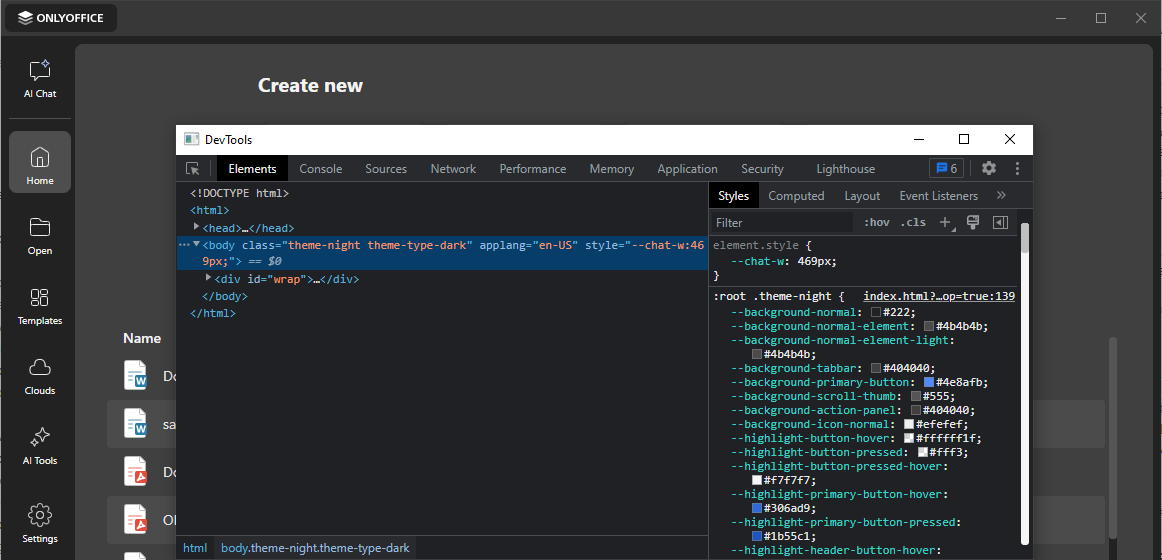Open the index.html source link
Viewport: 1162px width, 560px height.
(939, 296)
